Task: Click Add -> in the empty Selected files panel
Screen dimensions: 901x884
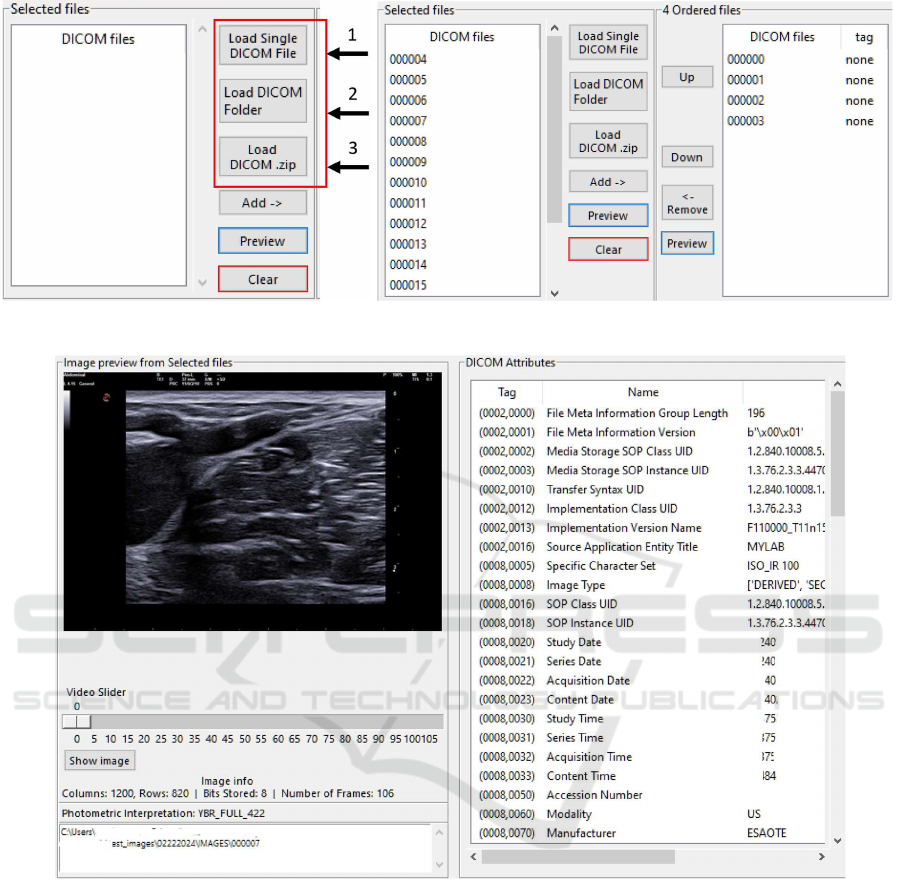Action: coord(263,202)
